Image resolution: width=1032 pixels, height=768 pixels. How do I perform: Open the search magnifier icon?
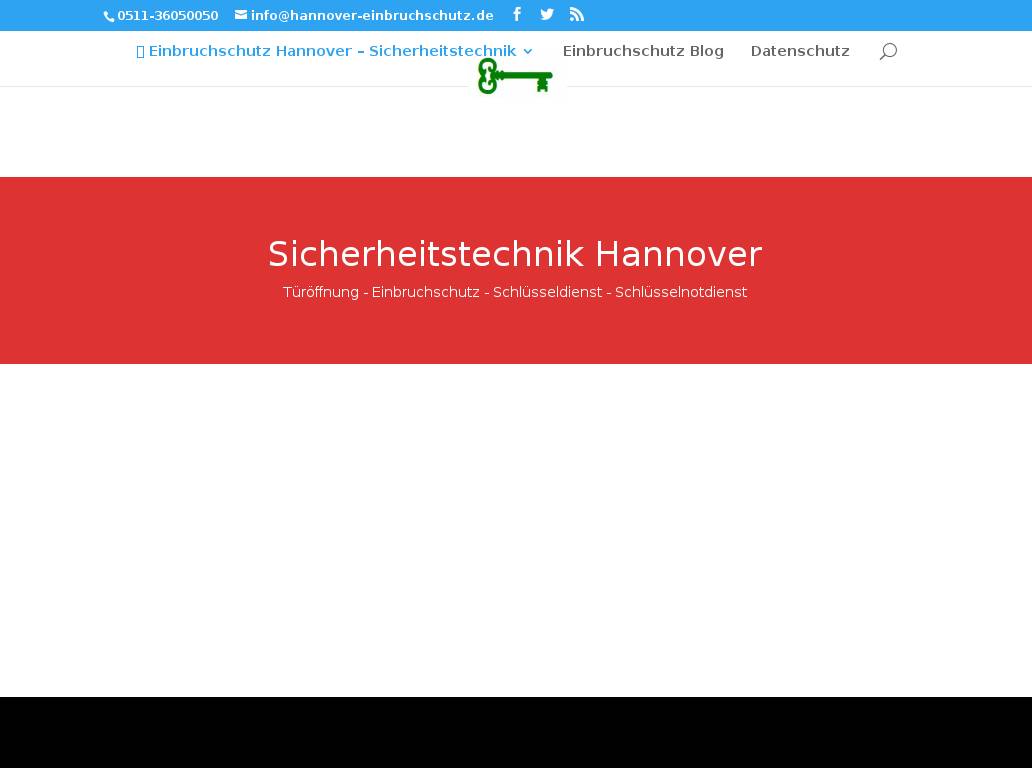[x=888, y=52]
